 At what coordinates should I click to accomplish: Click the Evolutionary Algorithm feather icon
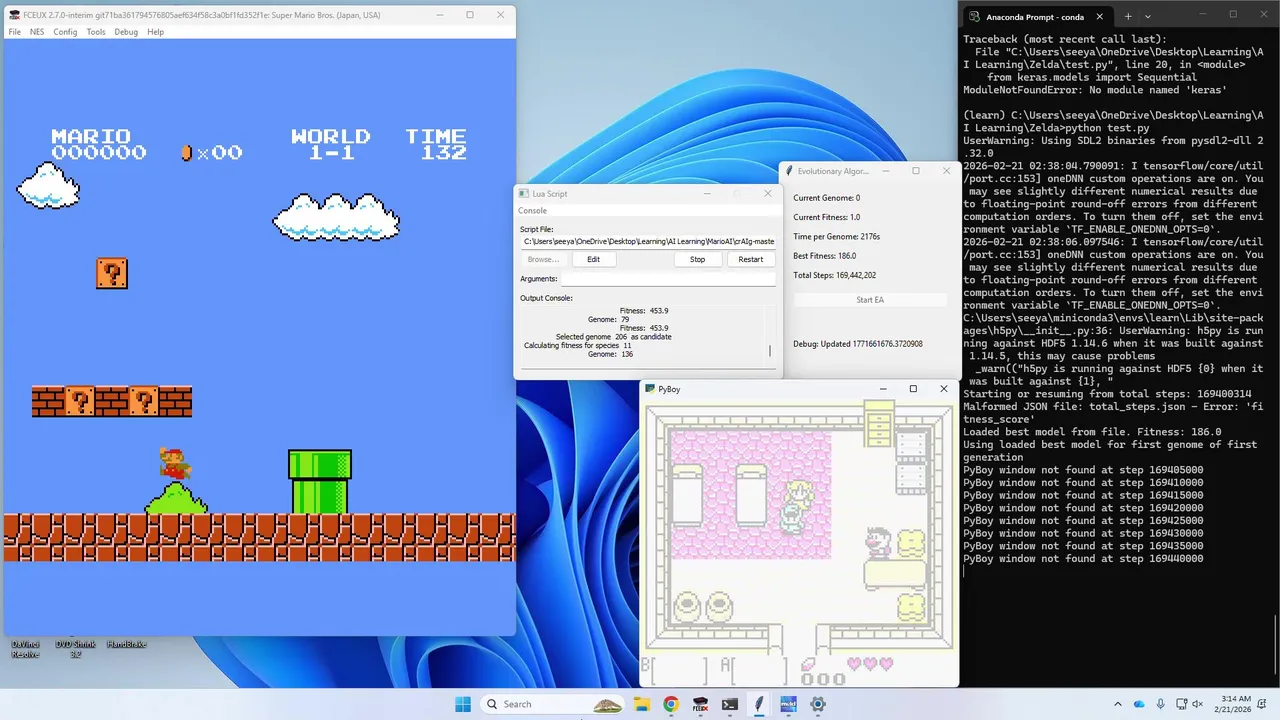tap(788, 171)
